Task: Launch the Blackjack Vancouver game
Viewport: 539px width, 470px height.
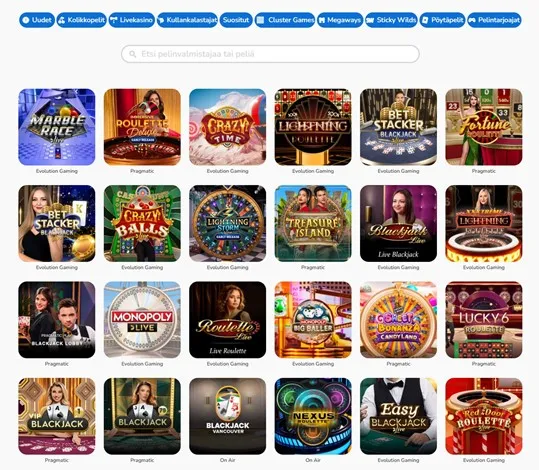Action: point(228,416)
